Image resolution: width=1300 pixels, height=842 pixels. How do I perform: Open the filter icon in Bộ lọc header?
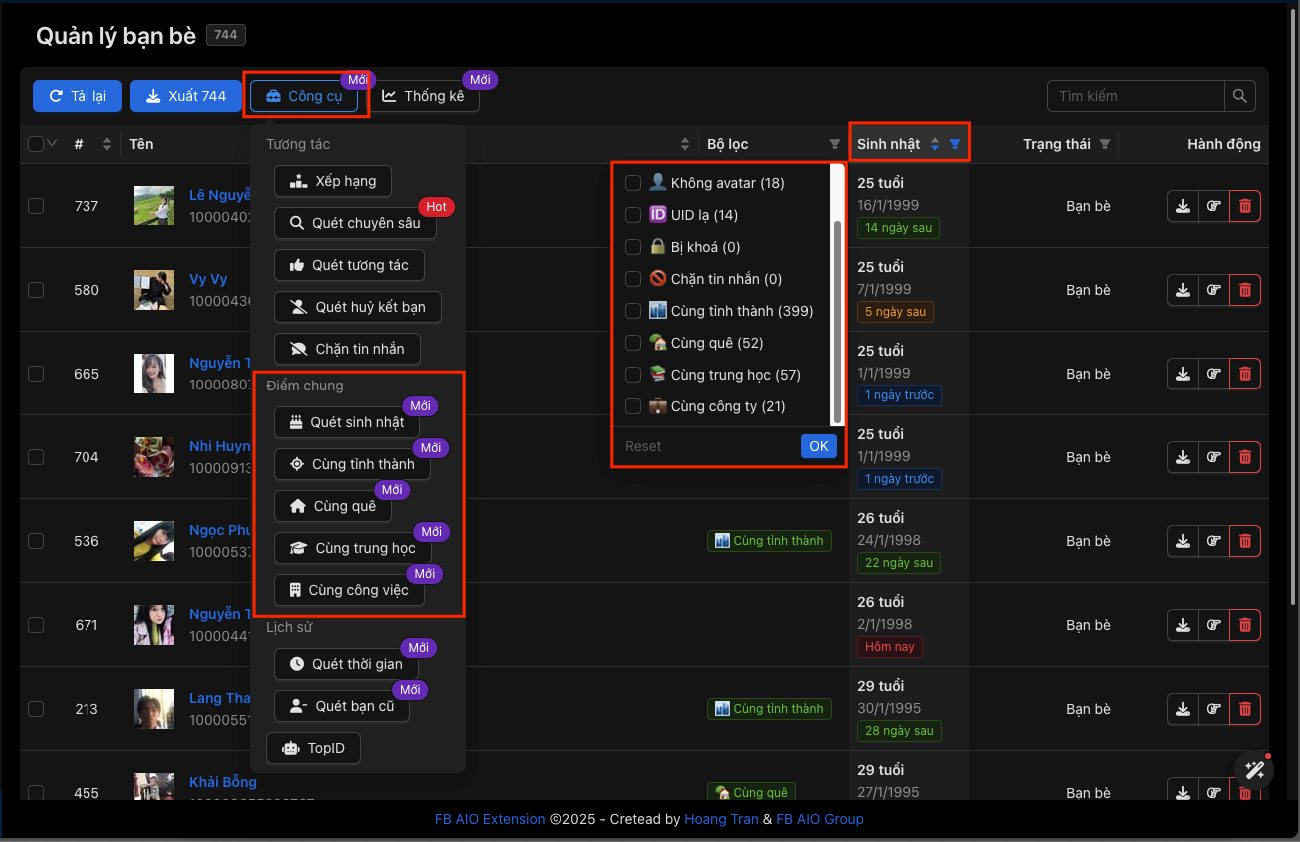pos(835,144)
